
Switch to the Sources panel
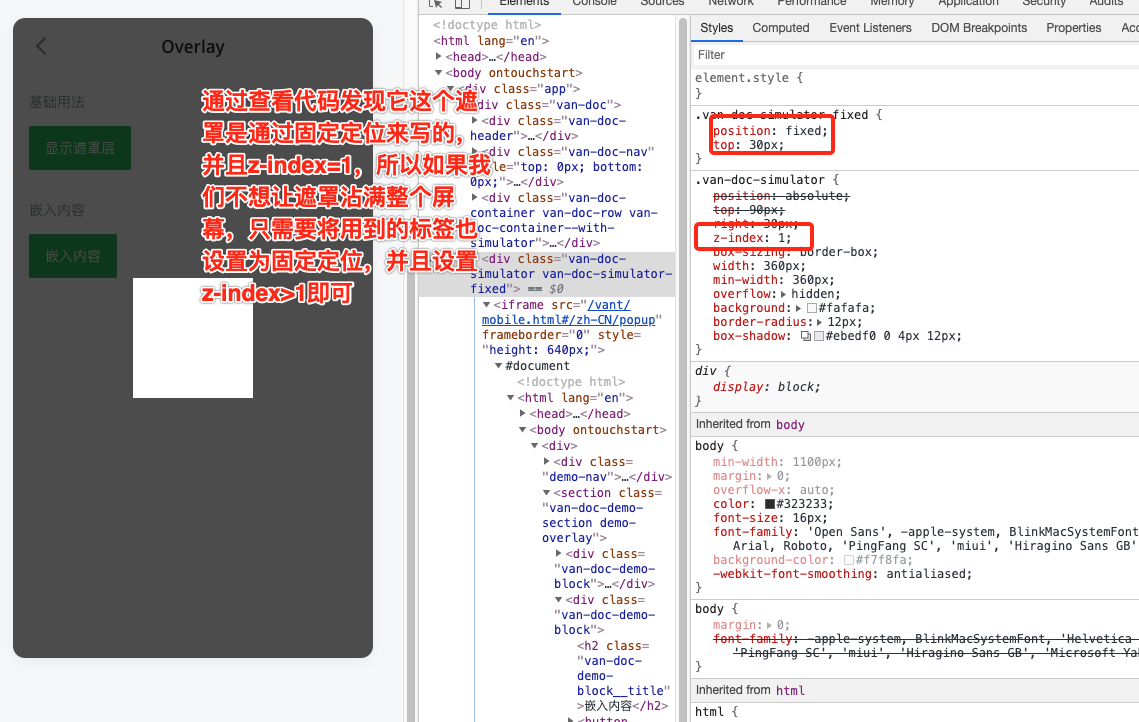(x=662, y=3)
